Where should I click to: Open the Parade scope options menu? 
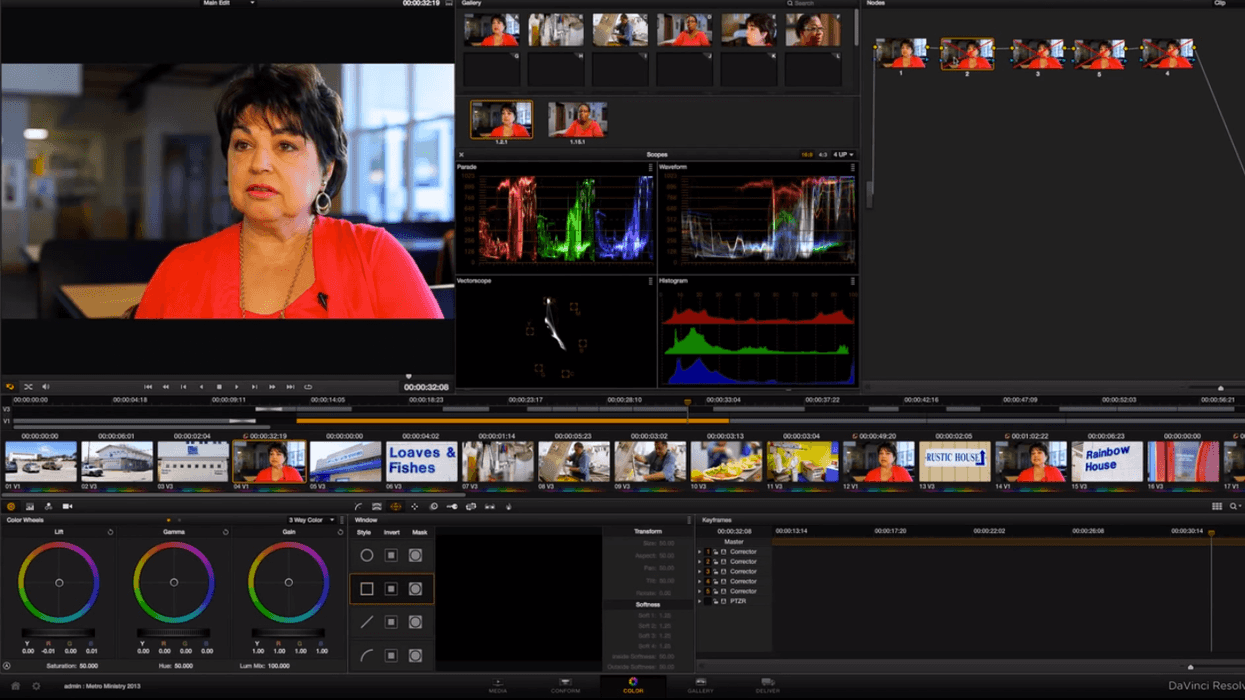click(x=650, y=168)
